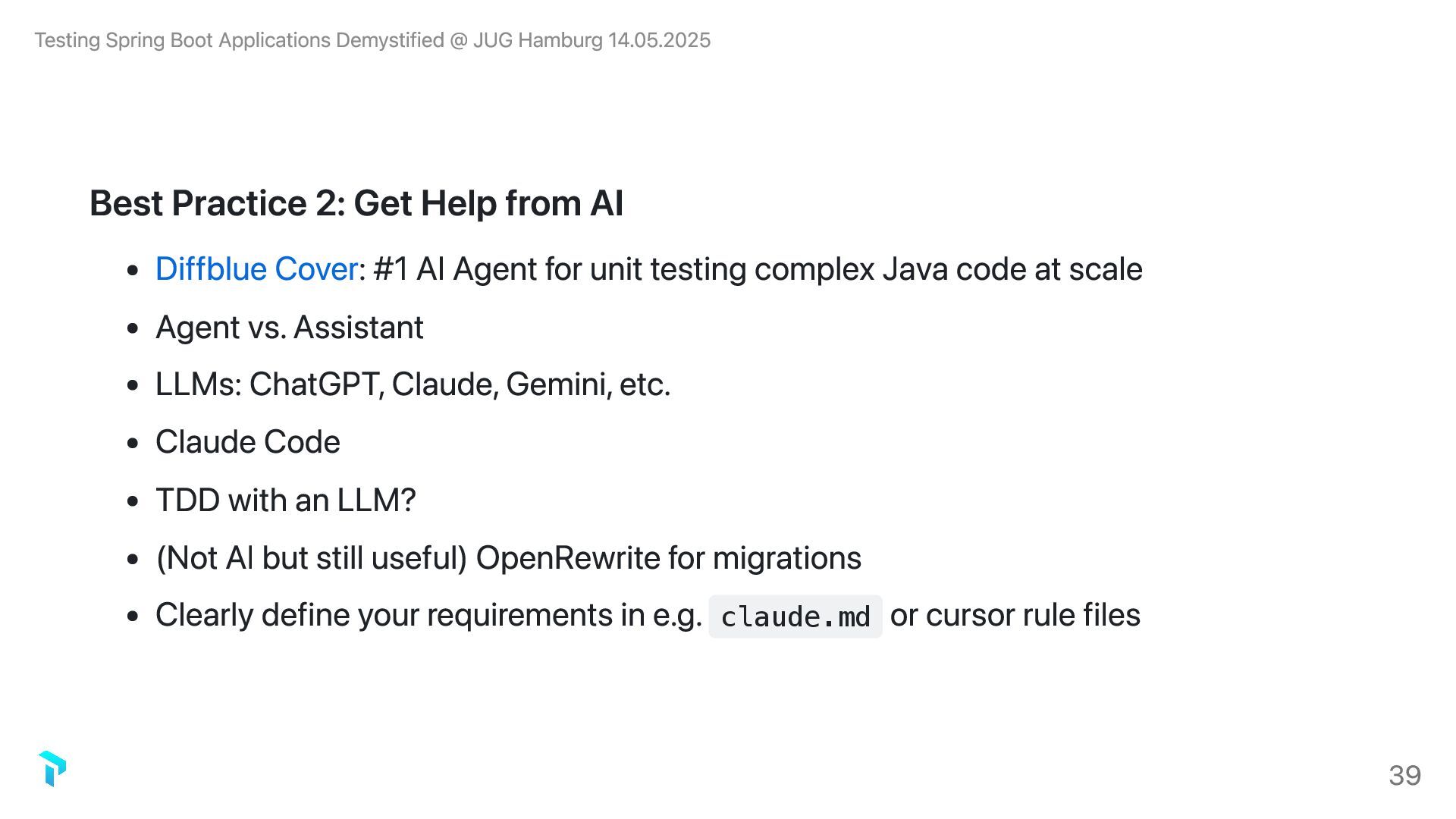Click the 'Claude Code' bullet item
This screenshot has width=1456, height=819.
[247, 442]
